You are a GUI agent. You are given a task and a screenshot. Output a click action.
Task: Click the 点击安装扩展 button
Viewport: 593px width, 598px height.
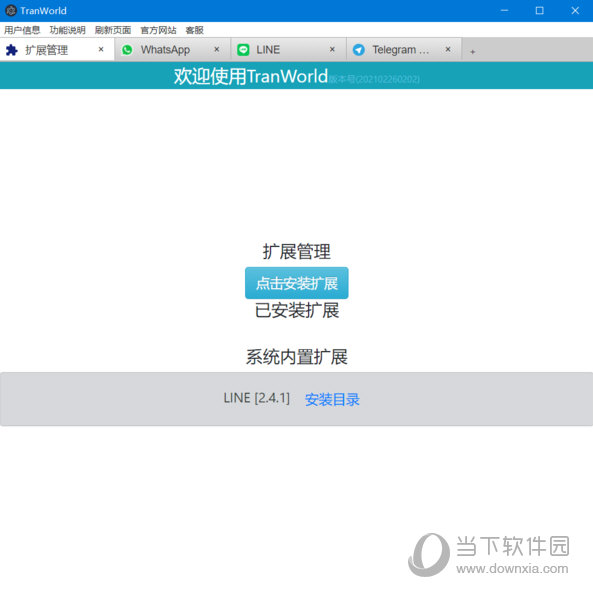[297, 283]
